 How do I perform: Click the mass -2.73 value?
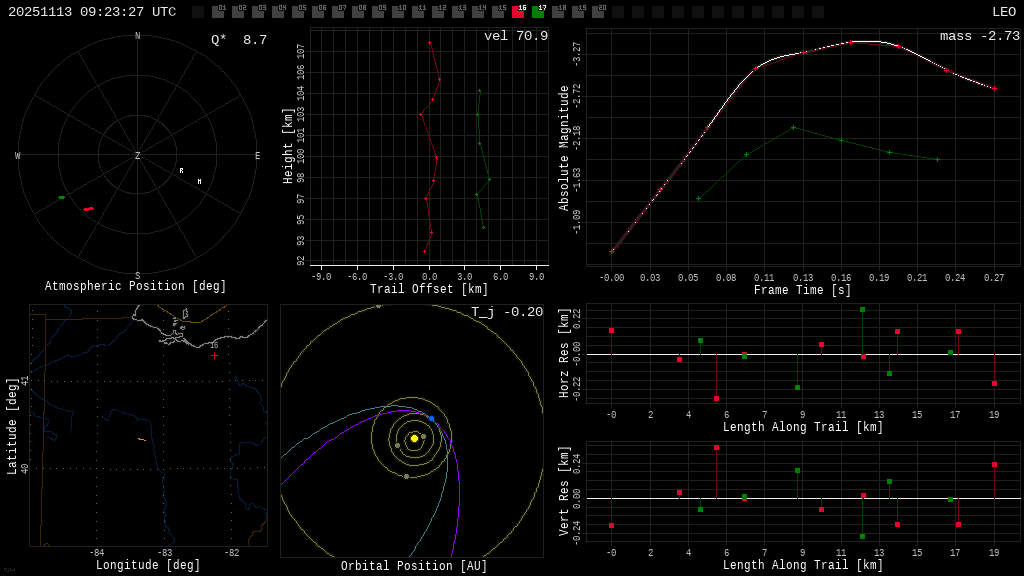(980, 36)
